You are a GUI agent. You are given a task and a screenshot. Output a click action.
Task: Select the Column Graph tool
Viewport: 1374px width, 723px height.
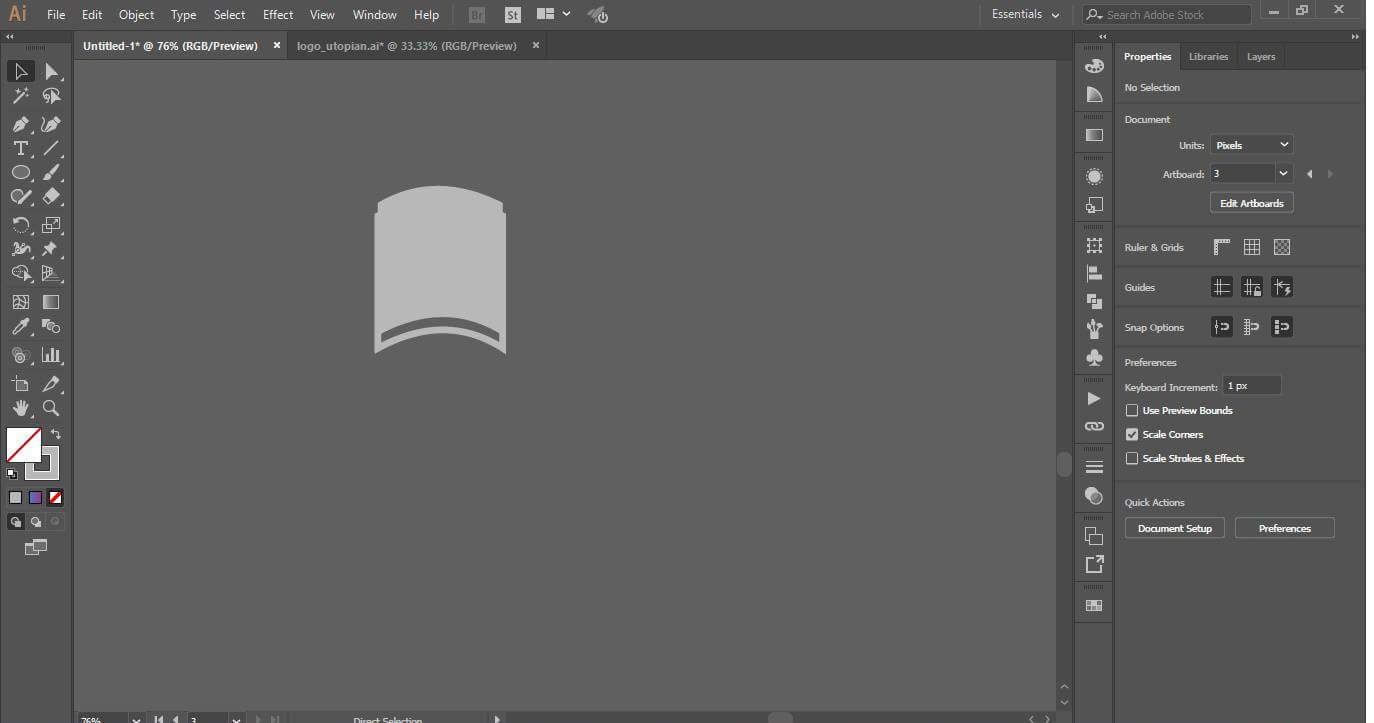pos(51,354)
